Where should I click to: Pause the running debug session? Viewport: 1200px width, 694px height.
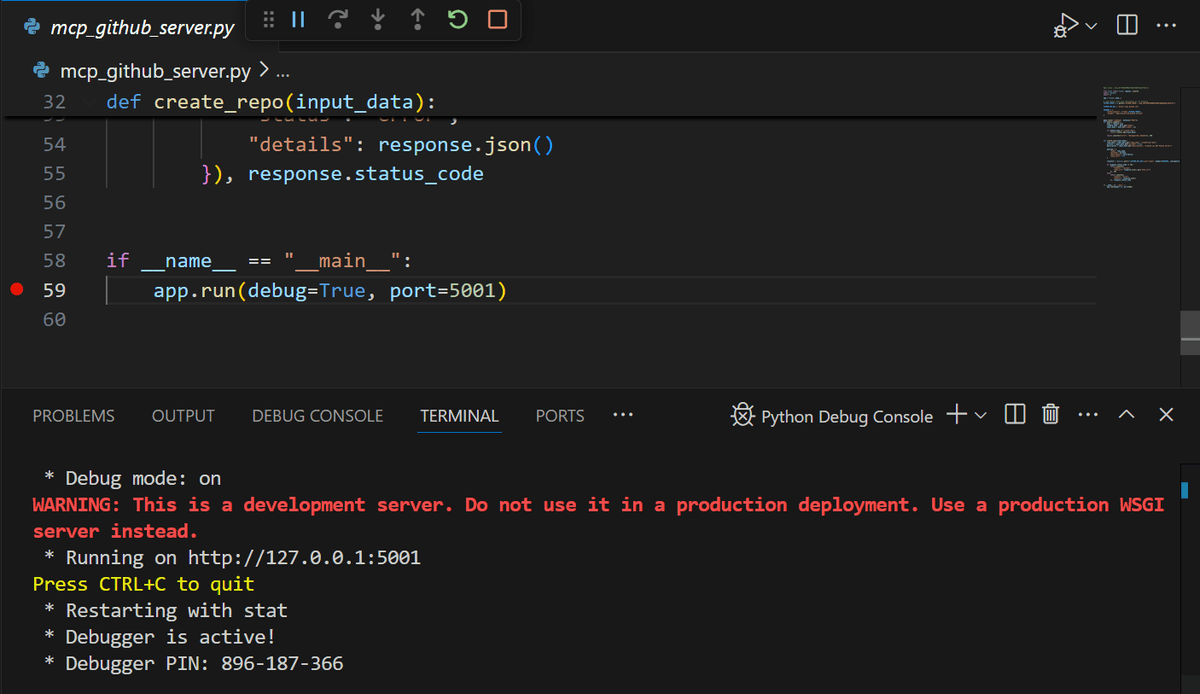[298, 20]
